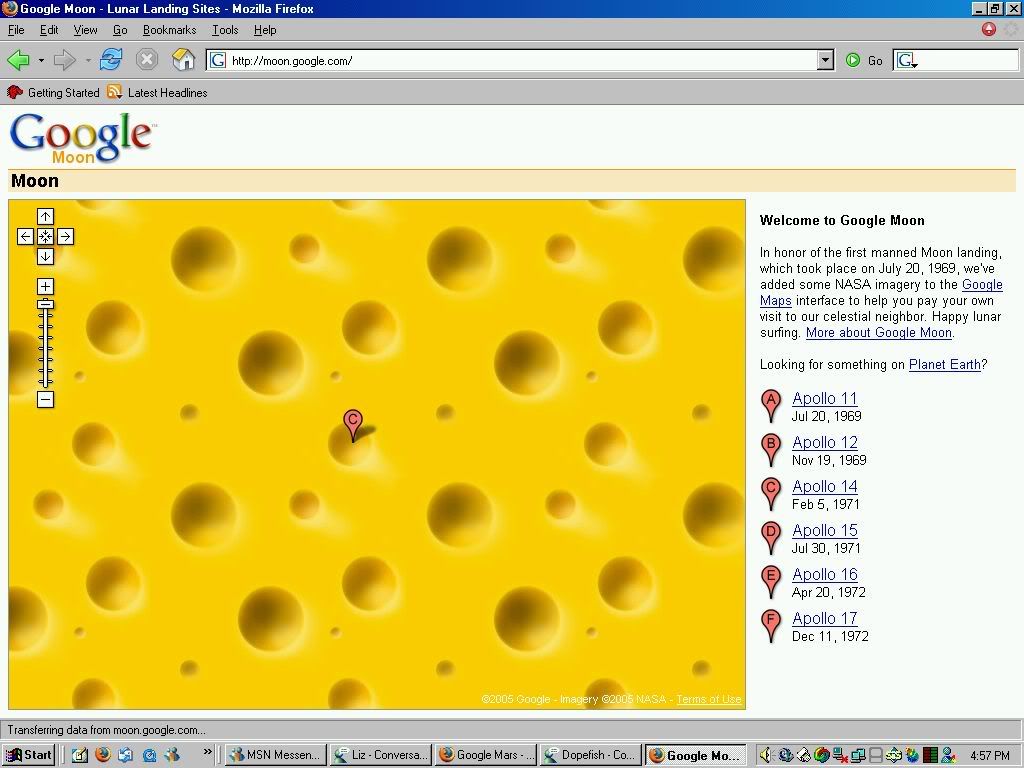The height and width of the screenshot is (768, 1024).
Task: Click the grey Forward arrow button
Action: [65, 61]
